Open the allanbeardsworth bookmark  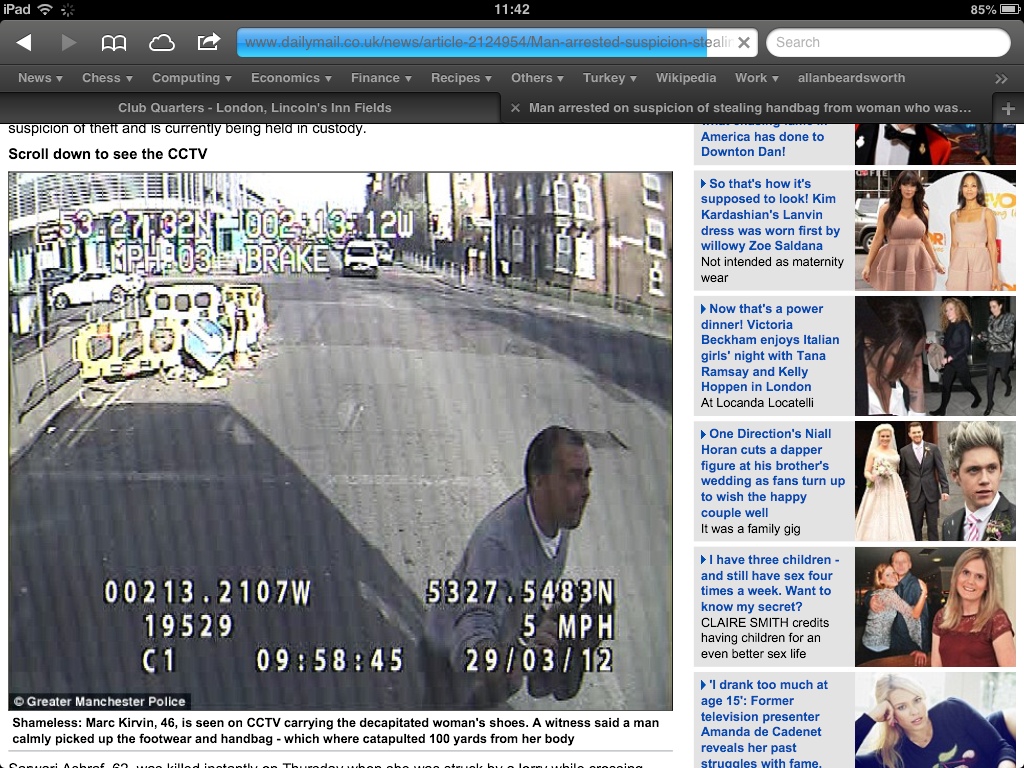coord(851,78)
